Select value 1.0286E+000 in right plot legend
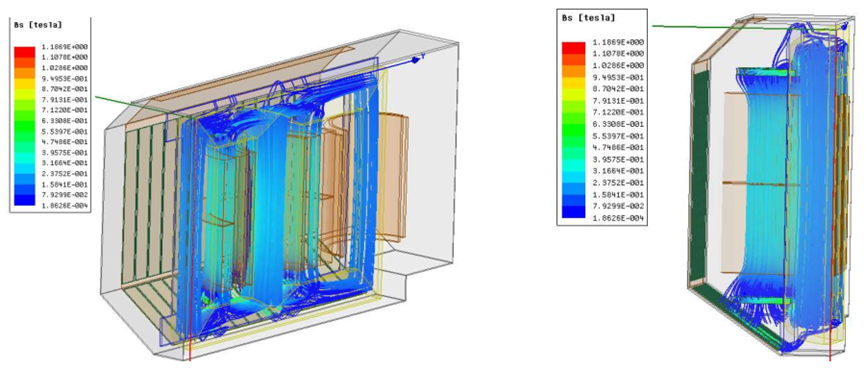Screen dimensions: 865x369 pos(618,65)
